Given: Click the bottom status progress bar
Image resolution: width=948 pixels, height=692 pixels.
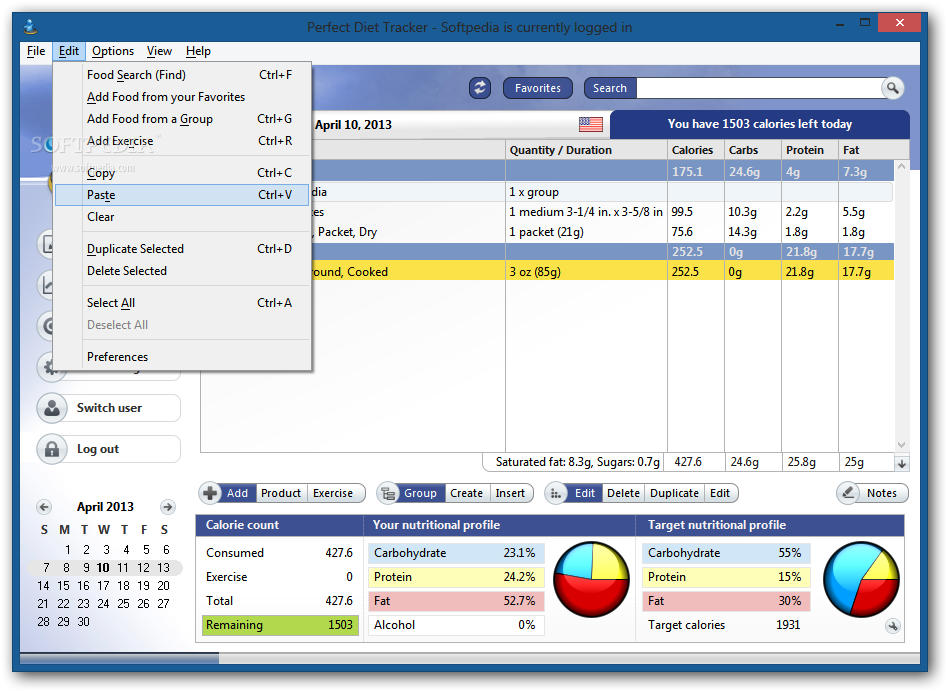Looking at the screenshot, I should (x=469, y=658).
